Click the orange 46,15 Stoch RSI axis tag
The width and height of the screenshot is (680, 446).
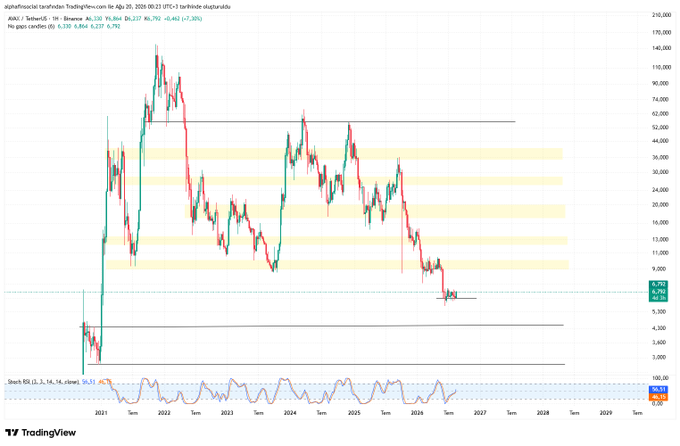658,397
